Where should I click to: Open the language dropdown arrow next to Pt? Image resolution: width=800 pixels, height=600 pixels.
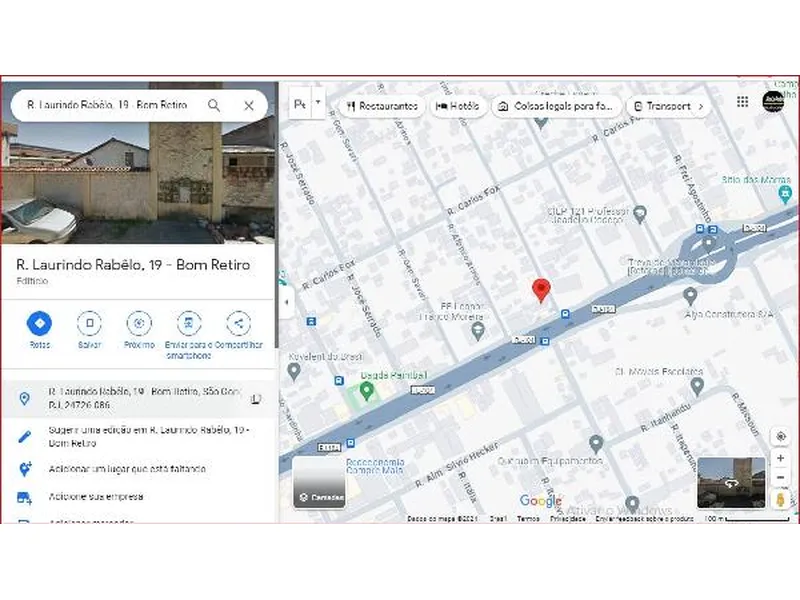(318, 103)
